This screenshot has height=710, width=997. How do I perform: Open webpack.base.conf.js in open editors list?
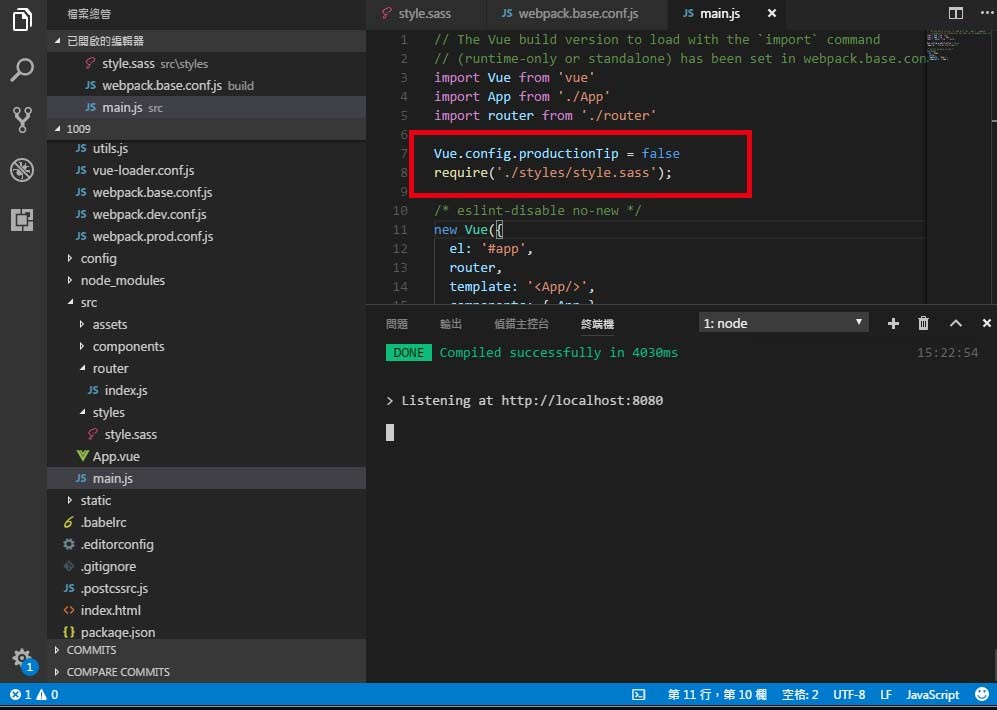click(x=207, y=86)
